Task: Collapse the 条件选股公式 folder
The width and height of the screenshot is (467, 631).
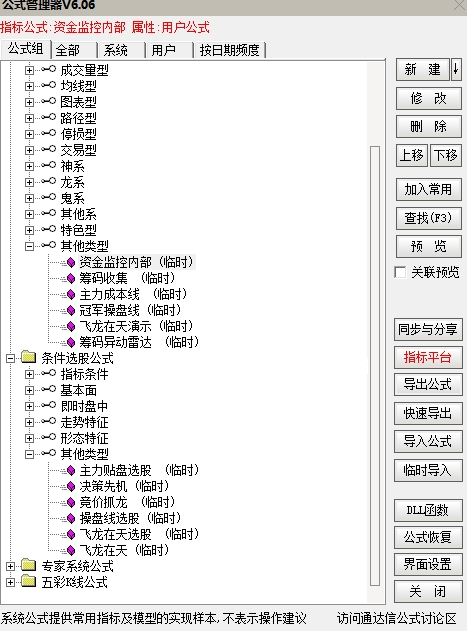Action: pyautogui.click(x=10, y=358)
